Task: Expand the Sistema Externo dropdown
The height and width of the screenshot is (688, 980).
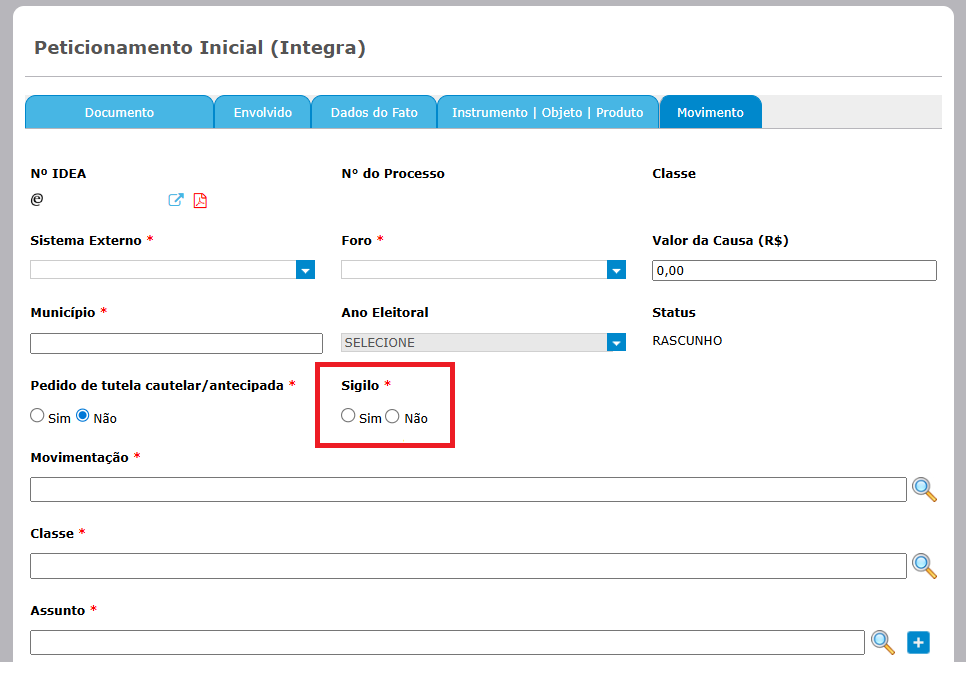Action: 305,270
